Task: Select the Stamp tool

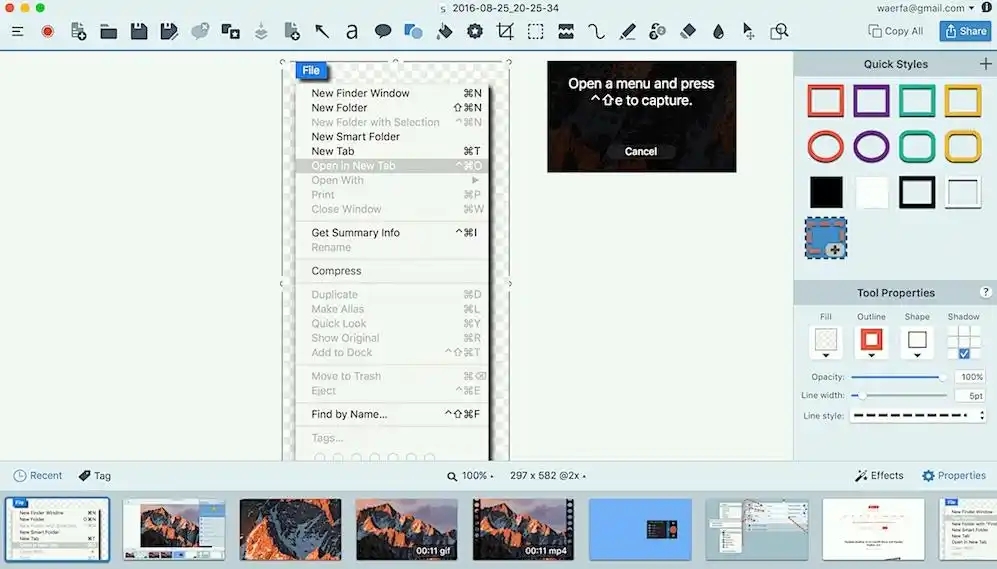Action: pos(475,31)
